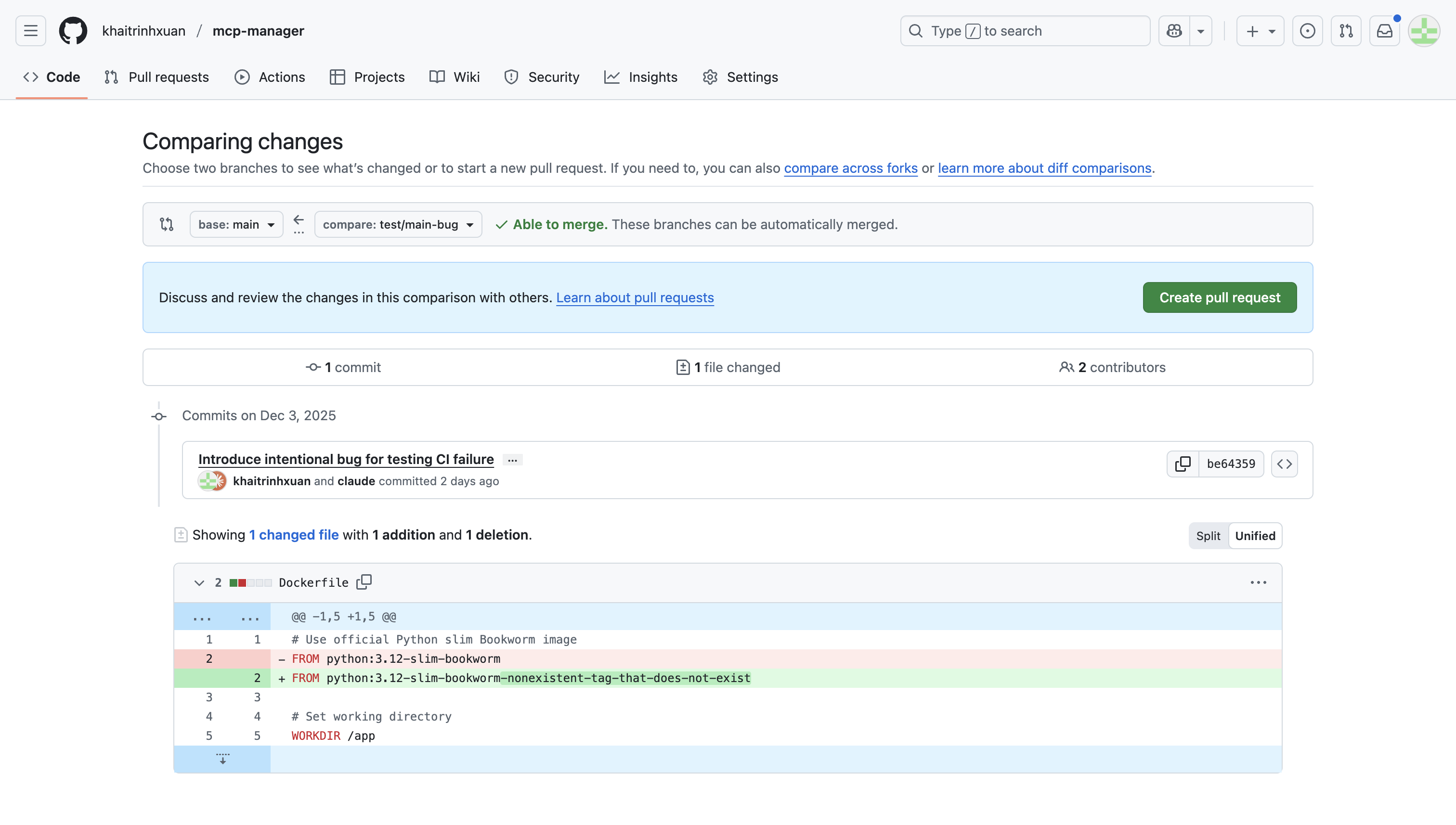The image size is (1456, 825).
Task: Open the notifications inbox icon
Action: tap(1385, 31)
